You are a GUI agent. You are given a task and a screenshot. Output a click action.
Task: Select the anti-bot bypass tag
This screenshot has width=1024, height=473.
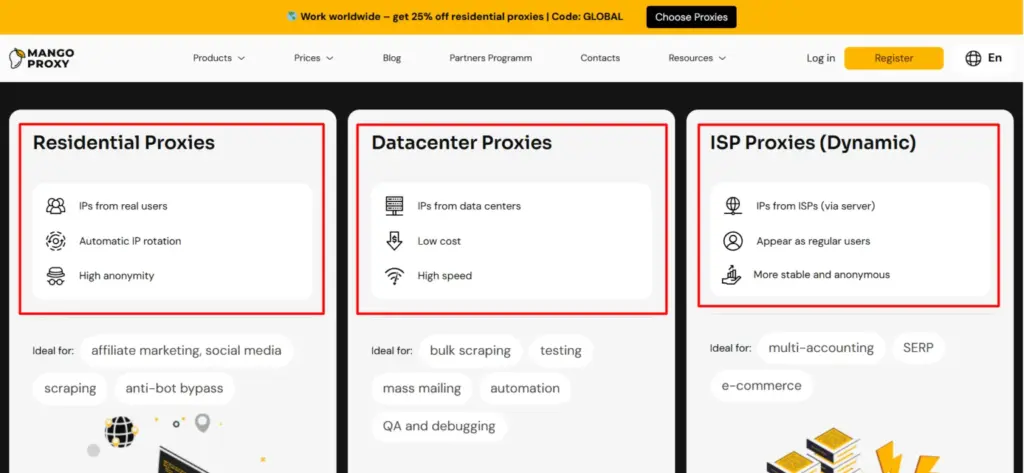point(174,388)
